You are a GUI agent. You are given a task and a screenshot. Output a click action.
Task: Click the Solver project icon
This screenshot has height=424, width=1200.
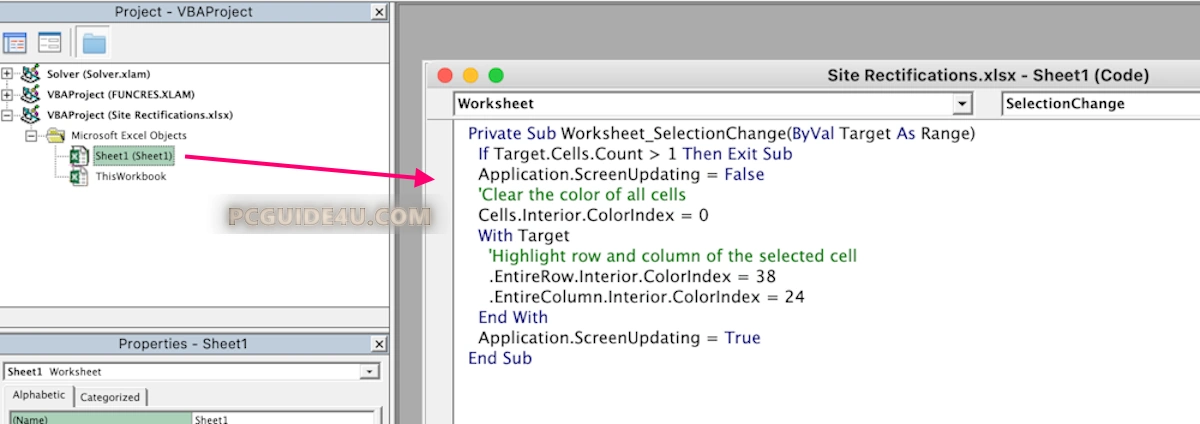pos(31,74)
